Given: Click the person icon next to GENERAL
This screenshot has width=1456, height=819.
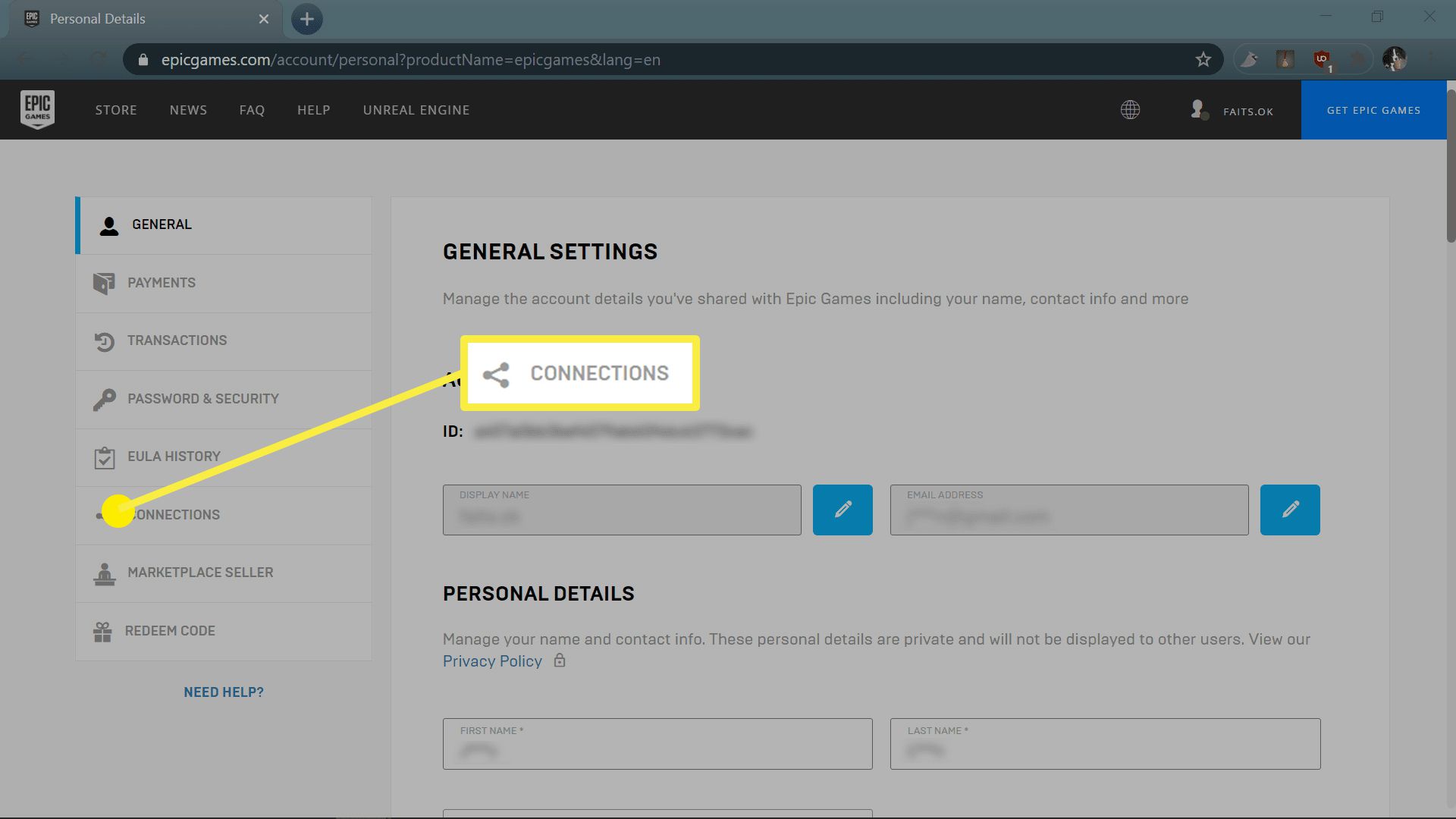Looking at the screenshot, I should click(109, 225).
